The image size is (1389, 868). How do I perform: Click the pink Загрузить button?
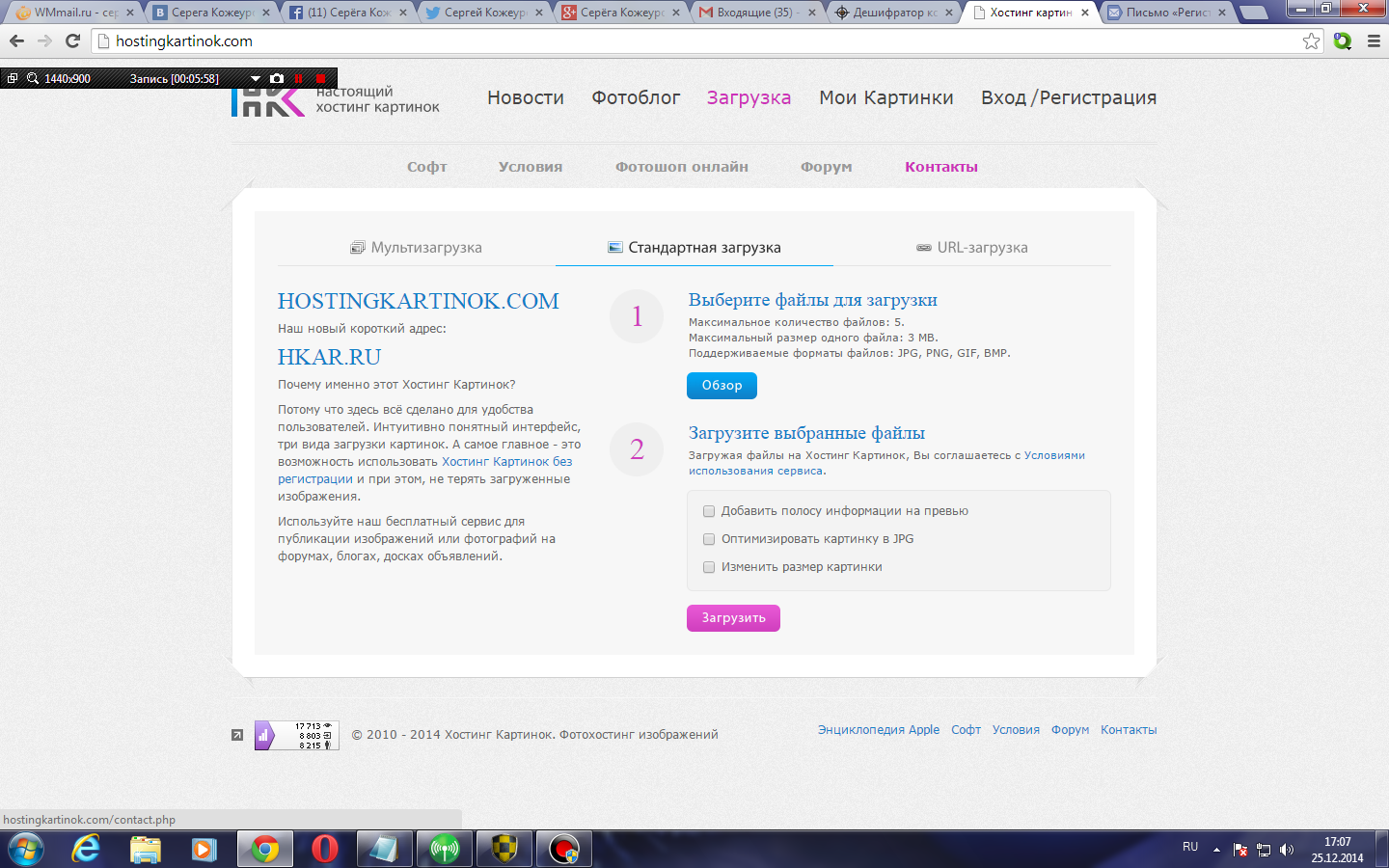click(x=733, y=618)
